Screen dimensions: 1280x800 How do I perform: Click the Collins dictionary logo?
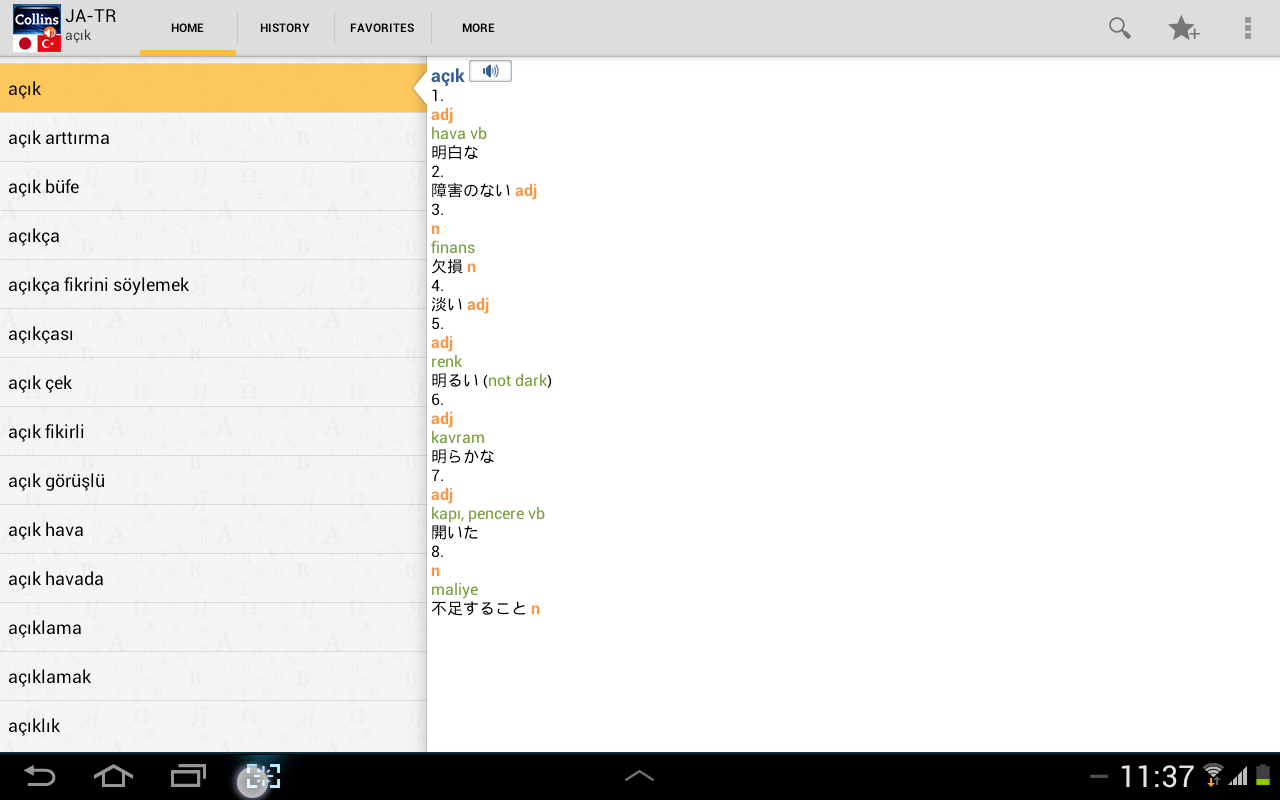point(34,27)
